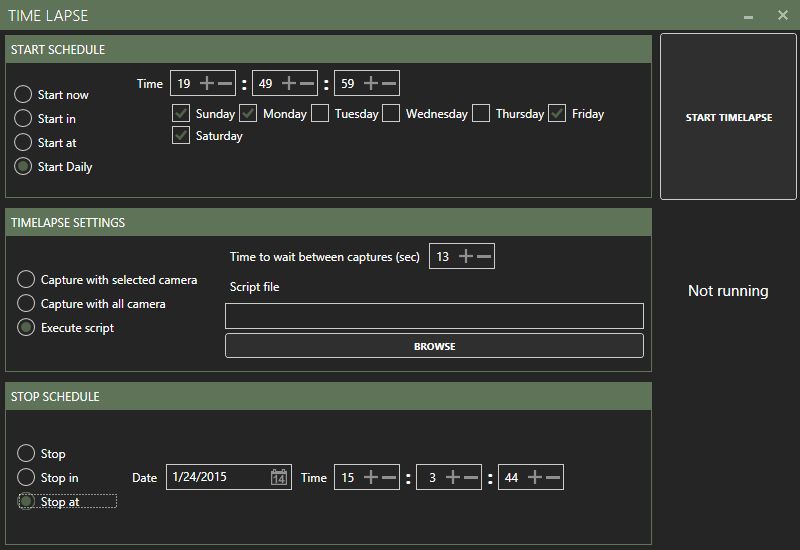
Task: Click the START TIMELAPSE button
Action: pyautogui.click(x=728, y=117)
